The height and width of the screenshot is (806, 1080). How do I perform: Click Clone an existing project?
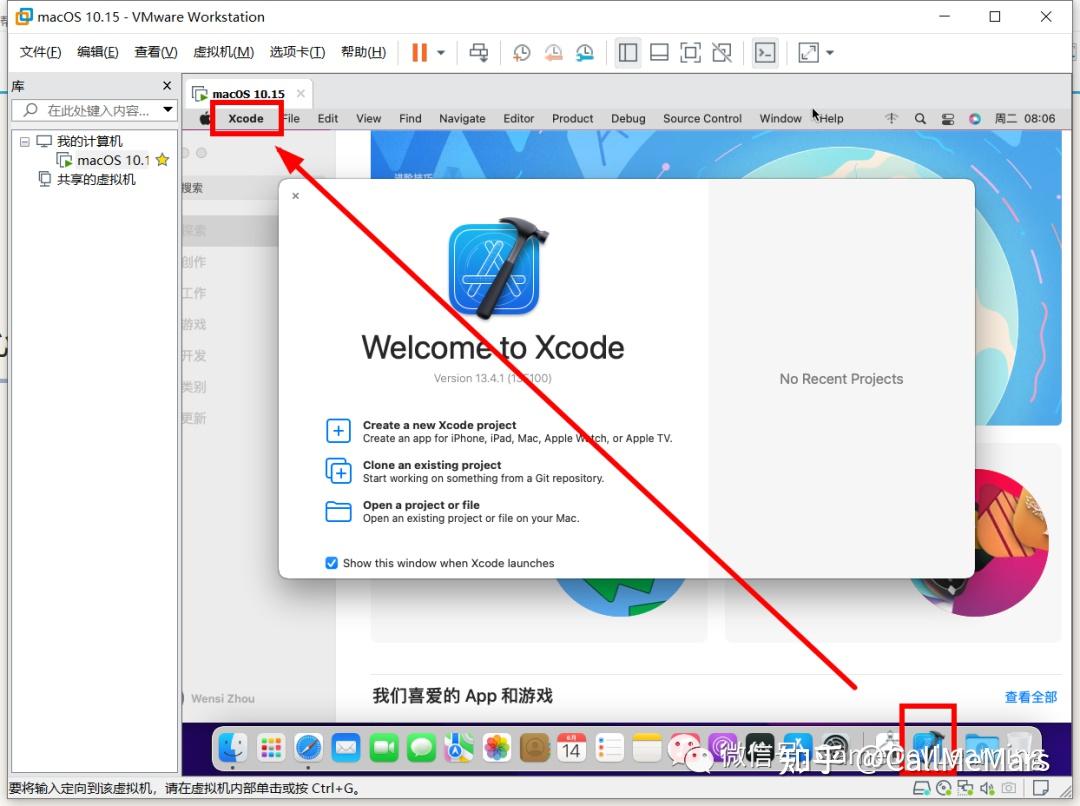point(465,471)
